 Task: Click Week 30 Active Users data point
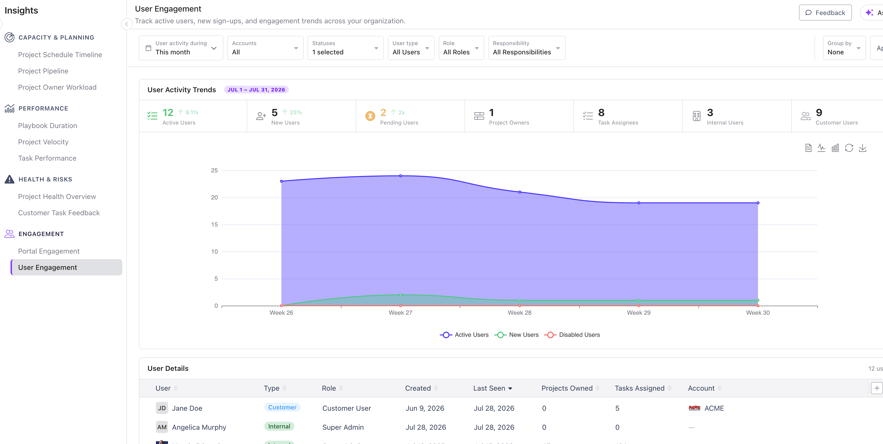(x=758, y=203)
